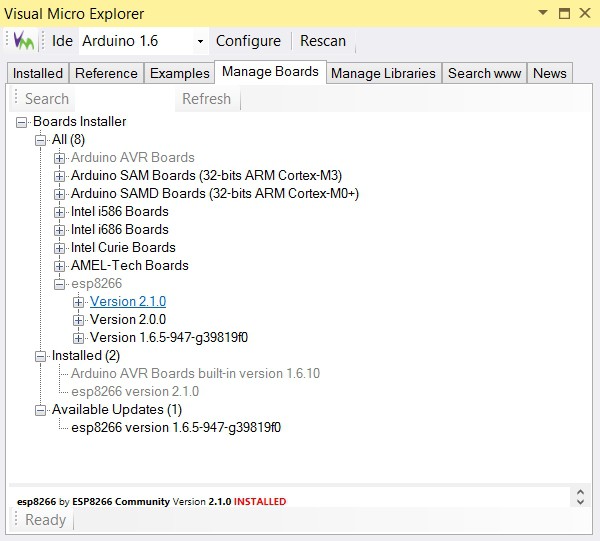
Task: Select Intel i686 Boards entry
Action: coord(120,229)
